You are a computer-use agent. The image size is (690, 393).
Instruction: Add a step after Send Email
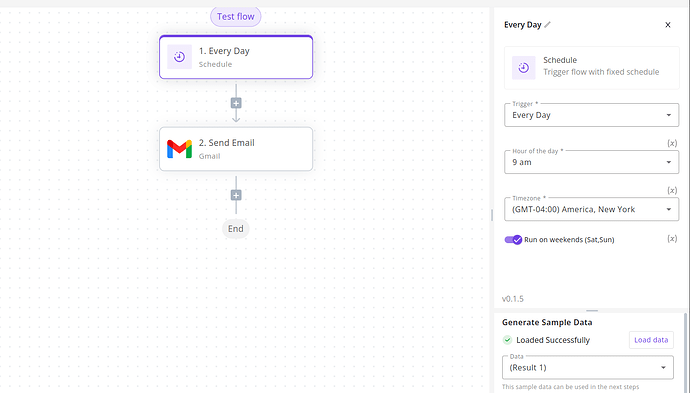pos(236,195)
